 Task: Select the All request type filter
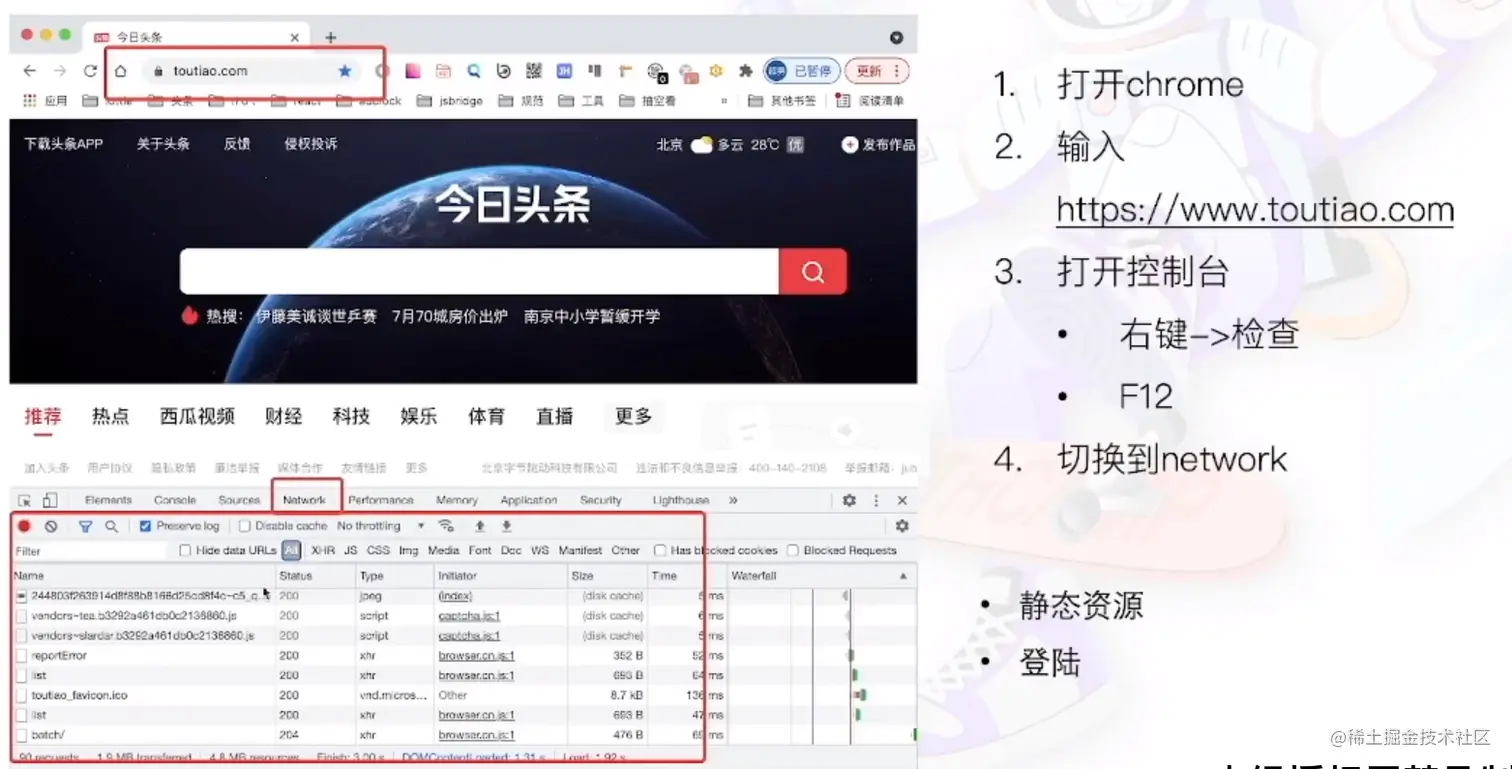click(291, 550)
